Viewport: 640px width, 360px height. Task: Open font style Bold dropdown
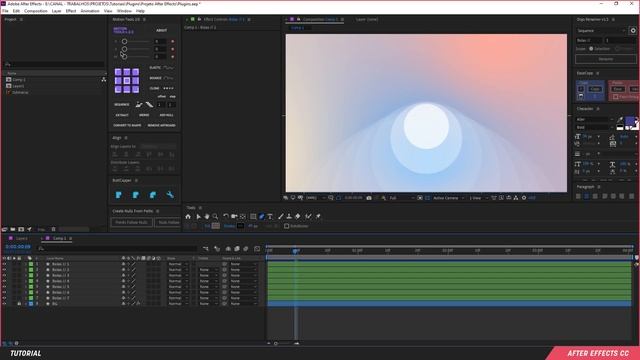click(595, 127)
